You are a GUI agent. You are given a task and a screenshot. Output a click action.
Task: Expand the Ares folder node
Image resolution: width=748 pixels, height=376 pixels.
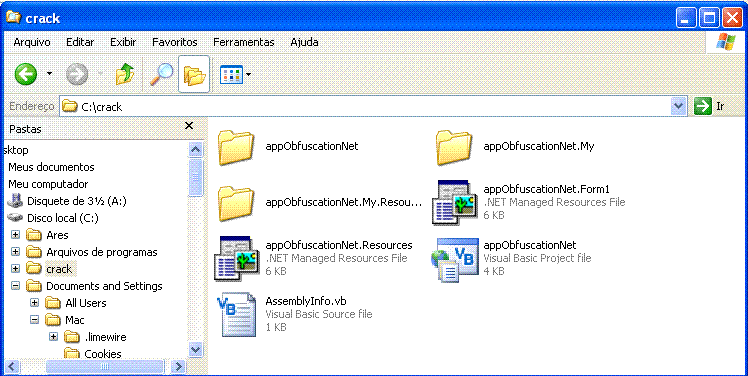click(16, 235)
